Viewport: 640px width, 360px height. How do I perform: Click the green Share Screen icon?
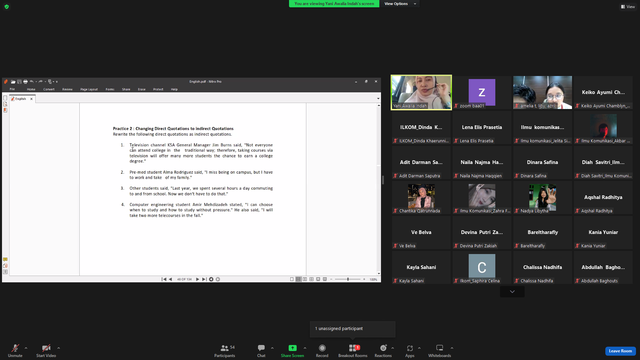[x=292, y=348]
